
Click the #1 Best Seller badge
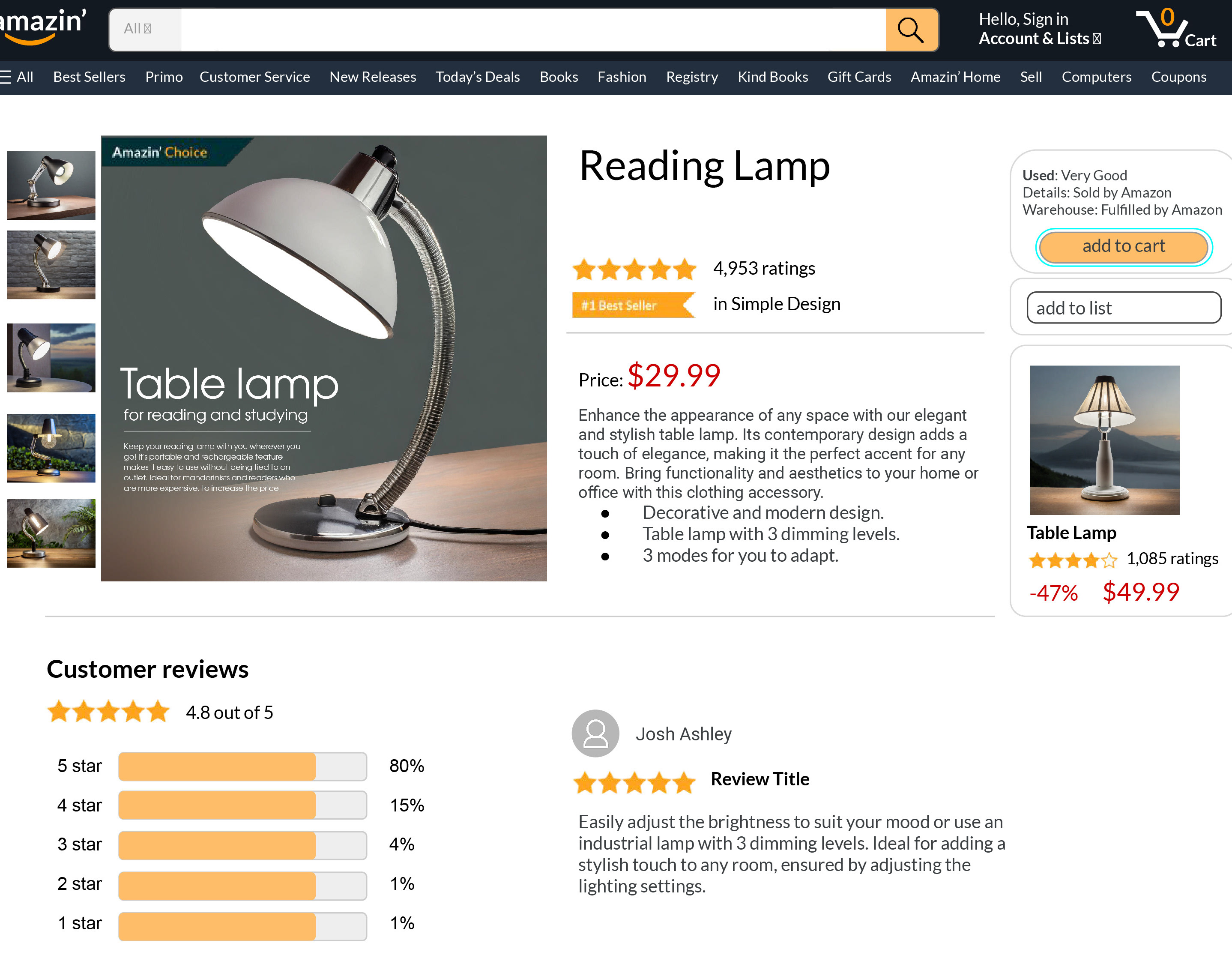(x=631, y=305)
